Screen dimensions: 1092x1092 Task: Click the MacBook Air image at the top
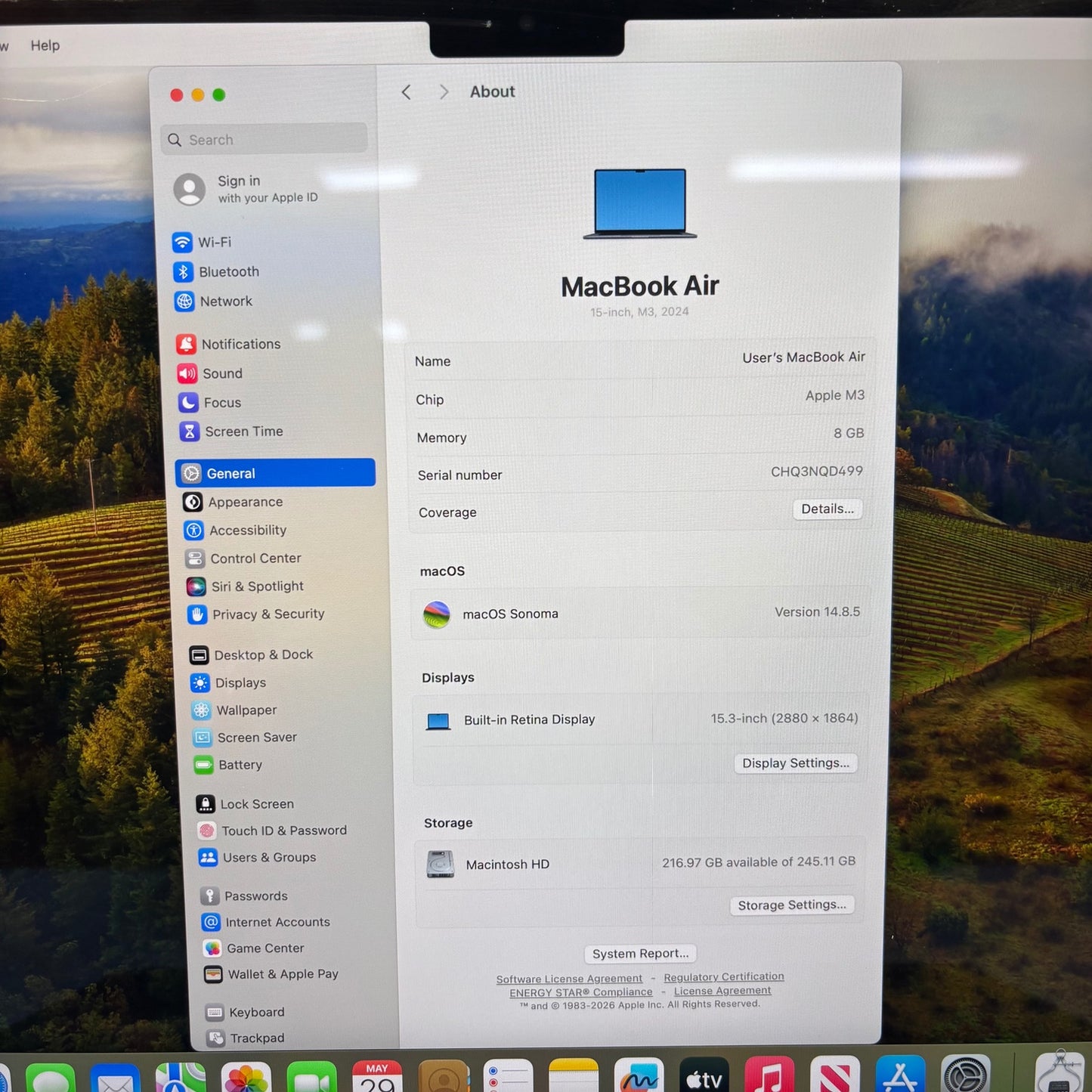pos(640,204)
